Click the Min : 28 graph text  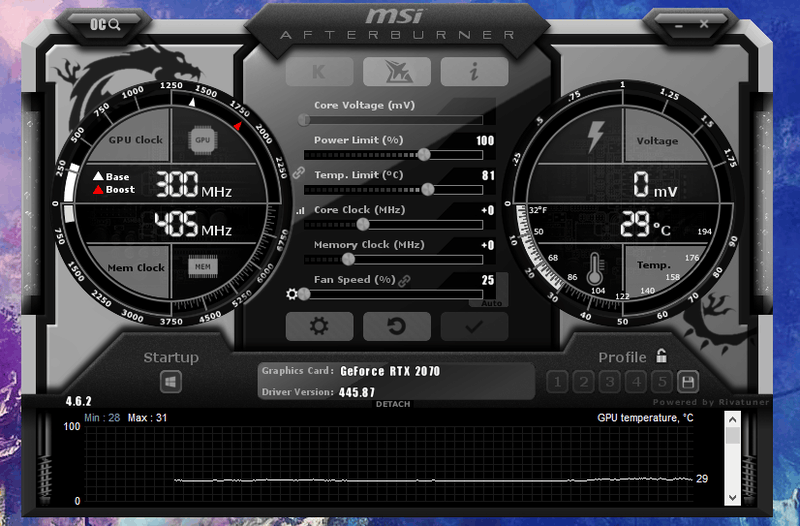(x=102, y=418)
